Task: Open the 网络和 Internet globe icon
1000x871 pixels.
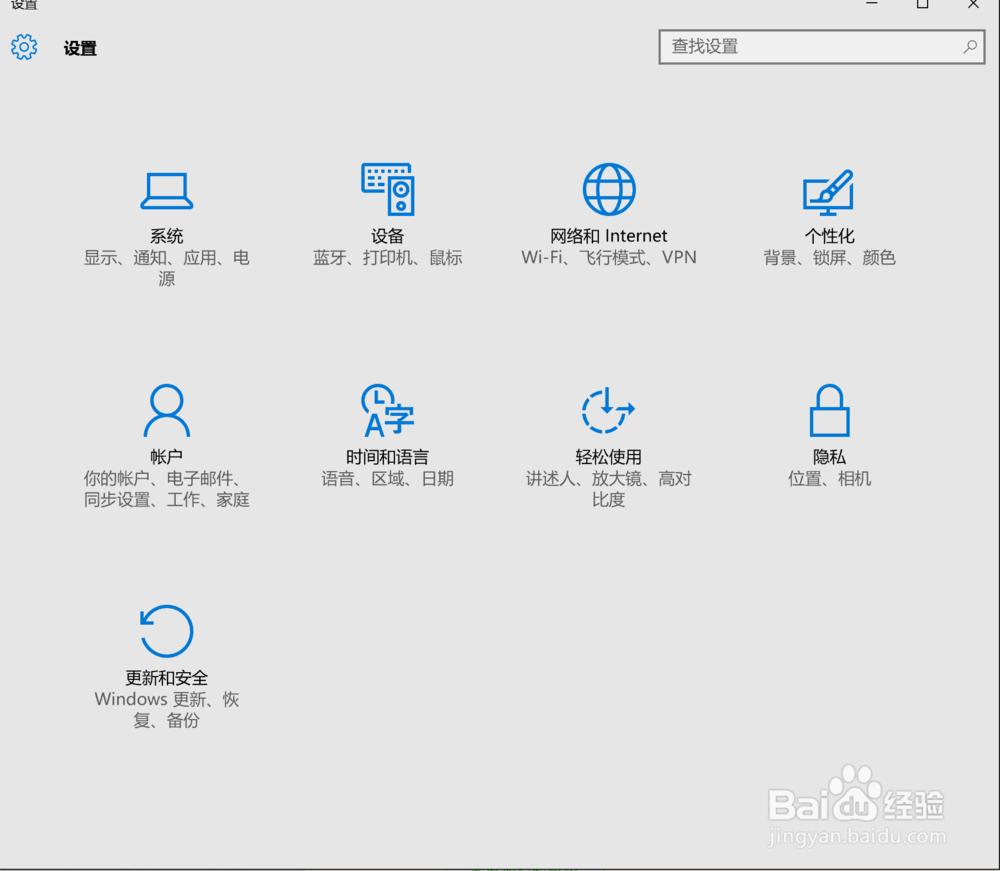Action: (x=609, y=189)
